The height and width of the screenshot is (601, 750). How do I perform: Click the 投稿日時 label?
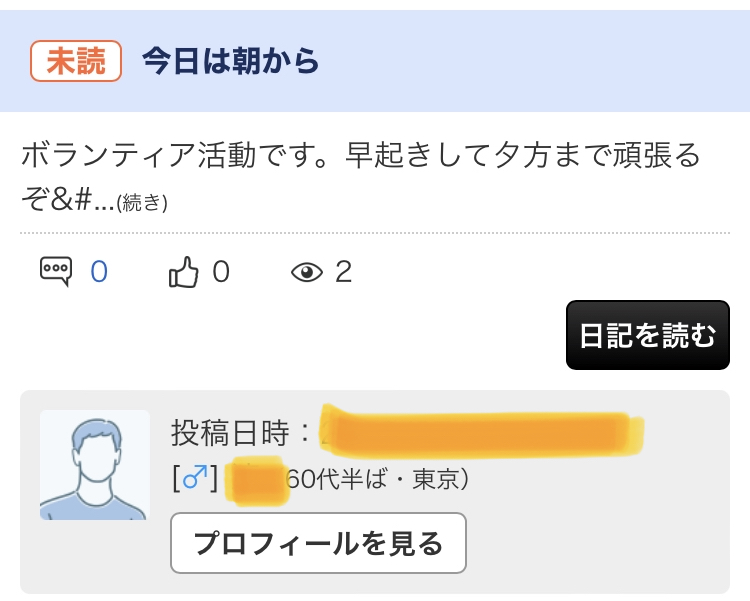(230, 433)
